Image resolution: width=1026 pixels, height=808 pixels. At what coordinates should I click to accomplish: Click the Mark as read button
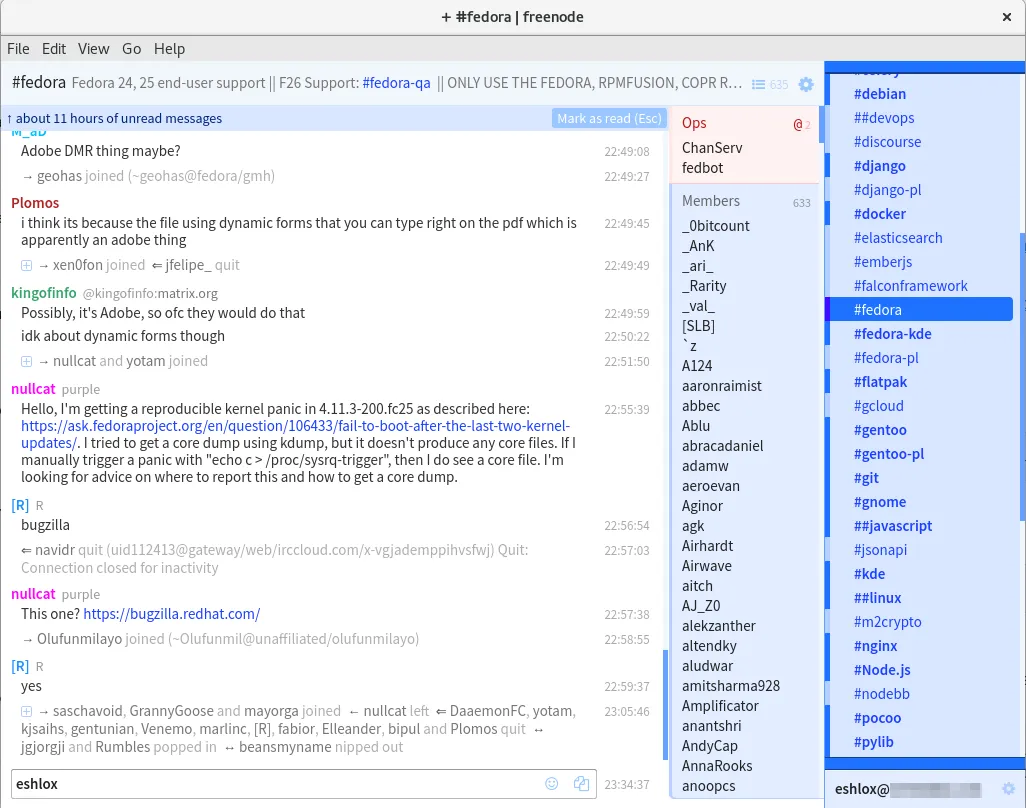608,118
